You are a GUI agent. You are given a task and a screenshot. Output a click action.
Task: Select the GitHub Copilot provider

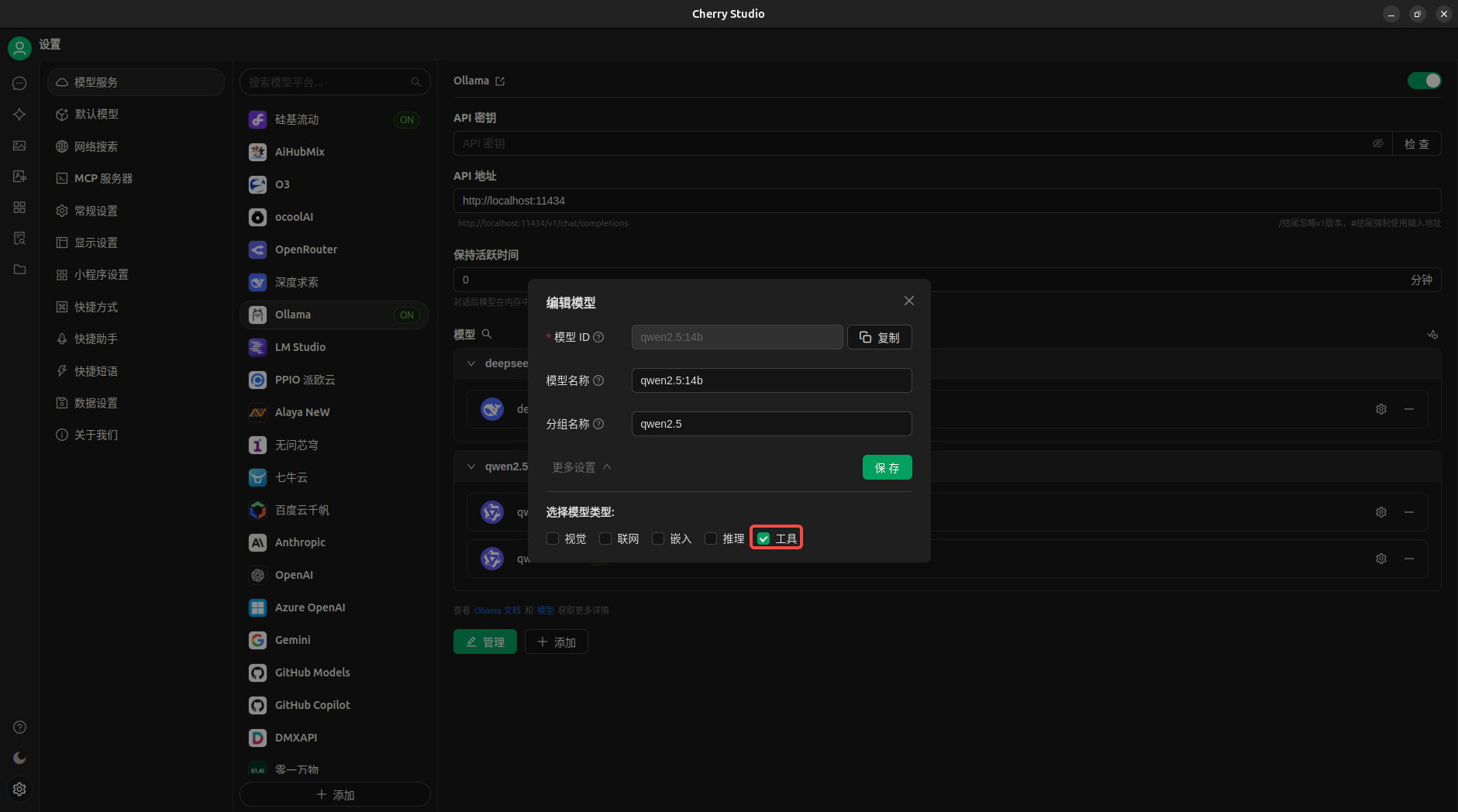point(334,705)
